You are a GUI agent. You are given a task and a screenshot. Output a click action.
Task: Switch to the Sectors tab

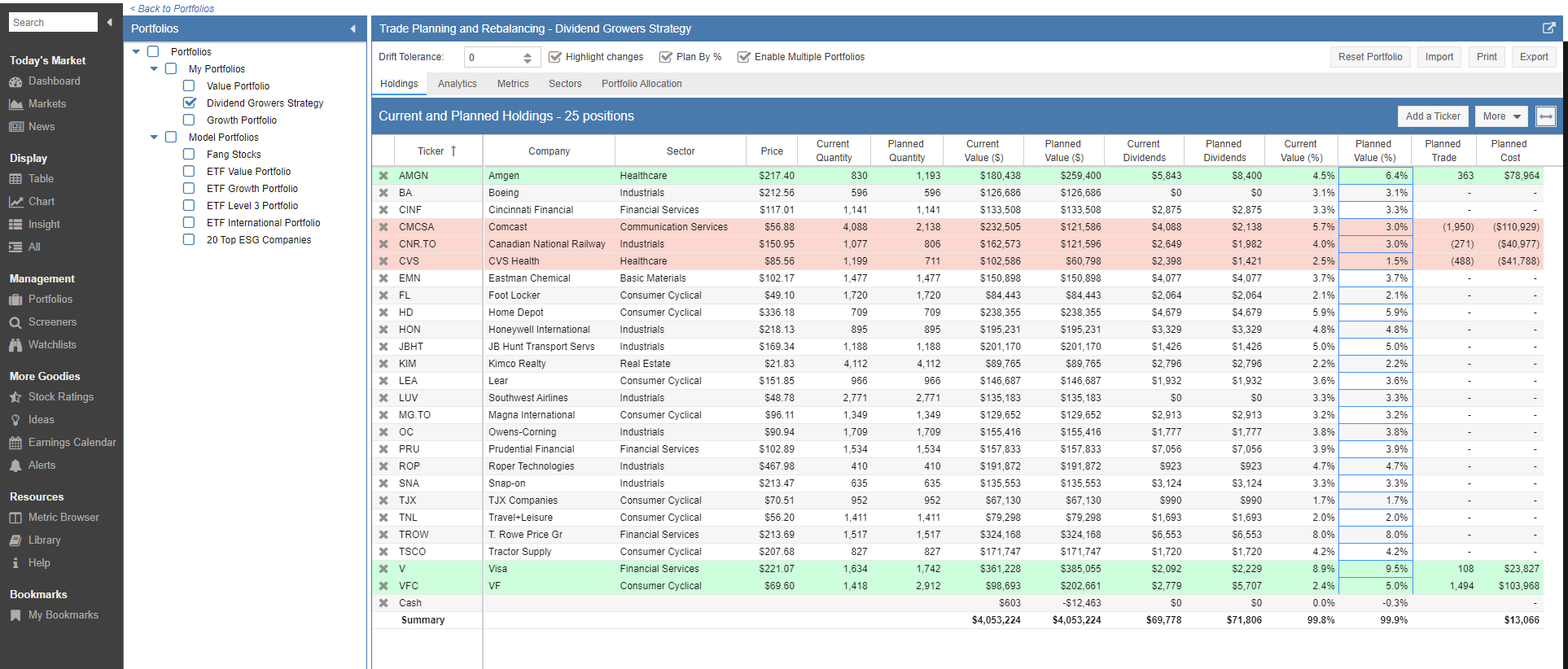tap(565, 84)
